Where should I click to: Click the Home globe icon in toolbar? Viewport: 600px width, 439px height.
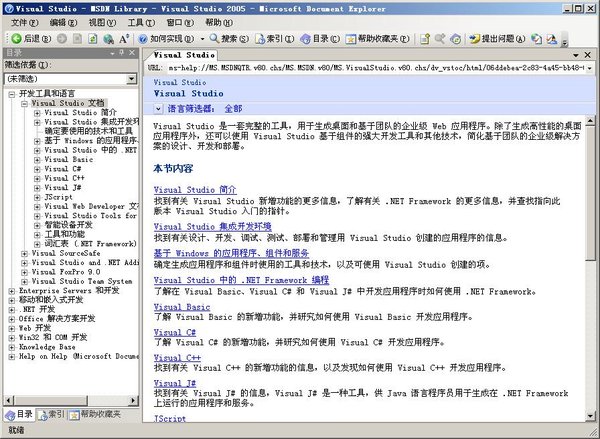coord(108,38)
